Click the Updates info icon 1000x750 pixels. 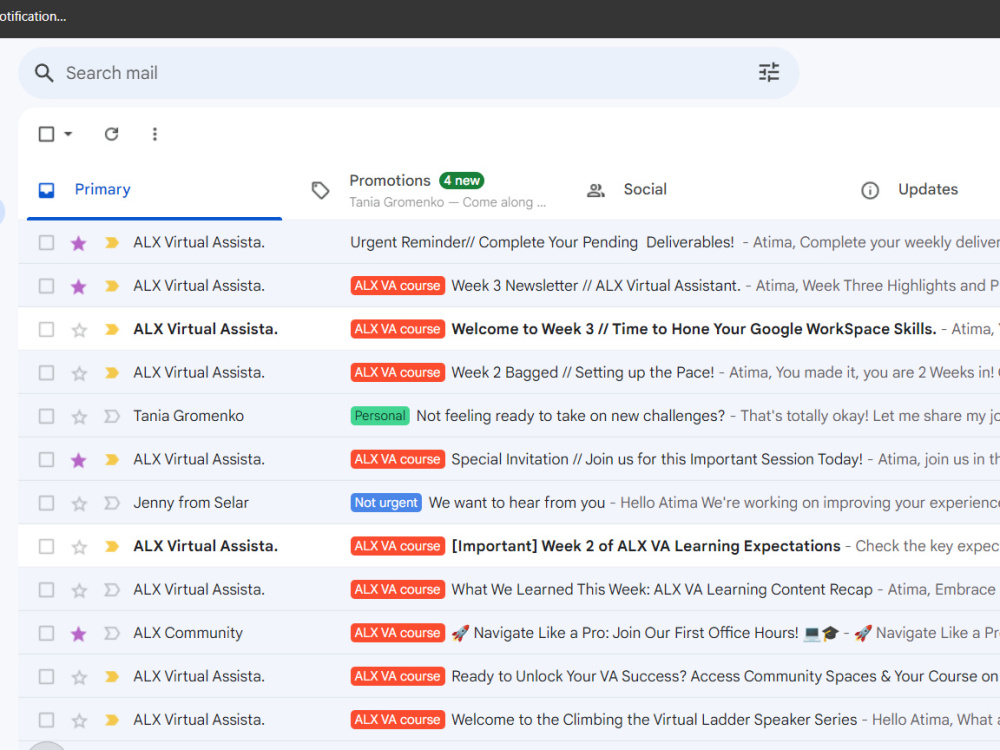[x=870, y=190]
